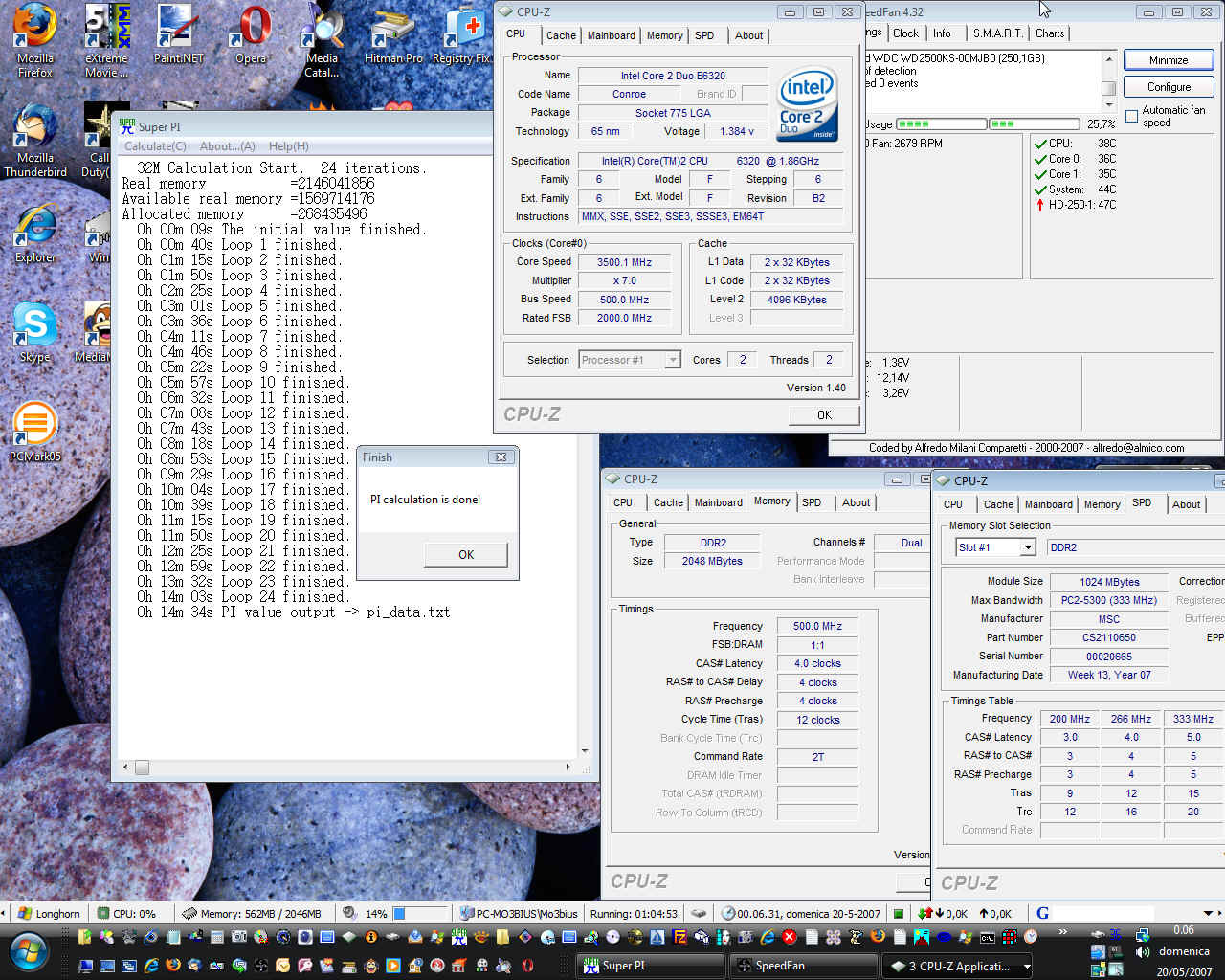Click OK in the Finish dialog
Image resolution: width=1225 pixels, height=980 pixels.
click(x=466, y=555)
